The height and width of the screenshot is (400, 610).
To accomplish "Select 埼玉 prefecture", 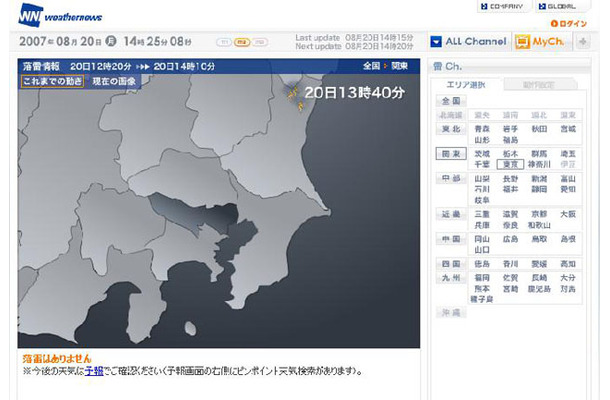I will [568, 154].
